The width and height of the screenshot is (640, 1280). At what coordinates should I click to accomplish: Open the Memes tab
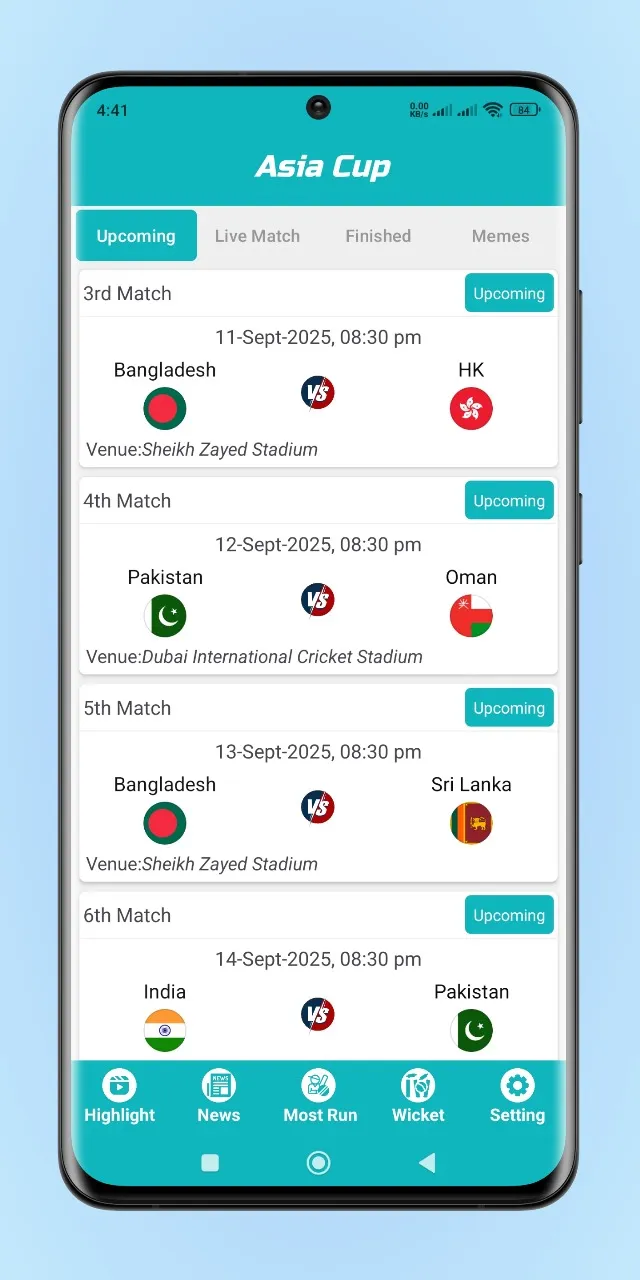coord(500,236)
